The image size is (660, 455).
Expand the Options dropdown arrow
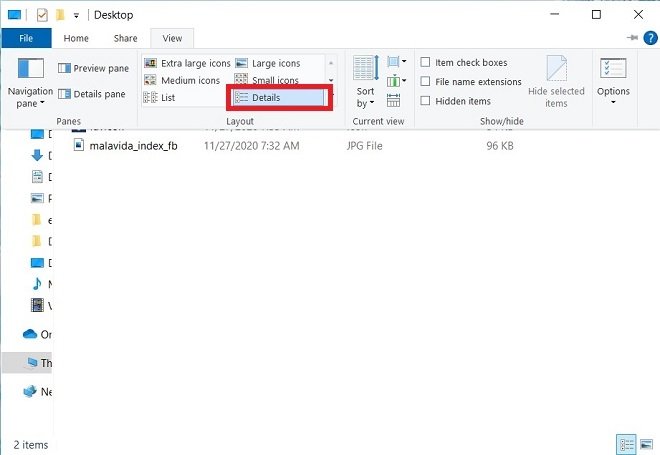point(613,103)
